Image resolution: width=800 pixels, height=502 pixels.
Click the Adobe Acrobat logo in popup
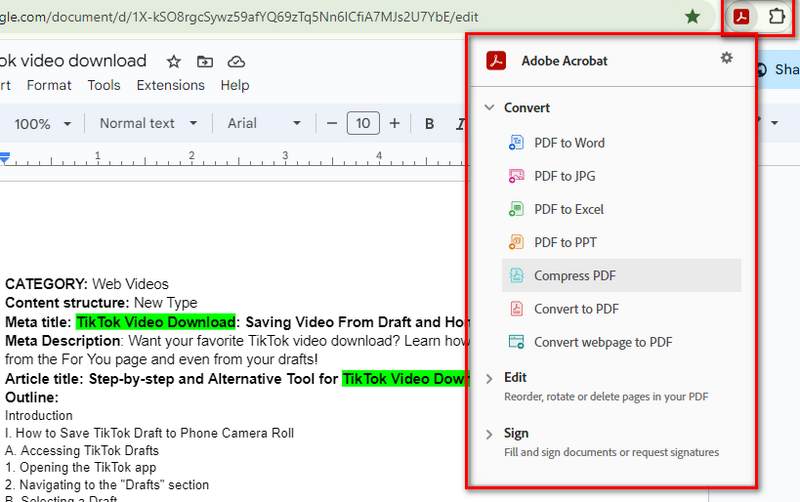pyautogui.click(x=496, y=61)
